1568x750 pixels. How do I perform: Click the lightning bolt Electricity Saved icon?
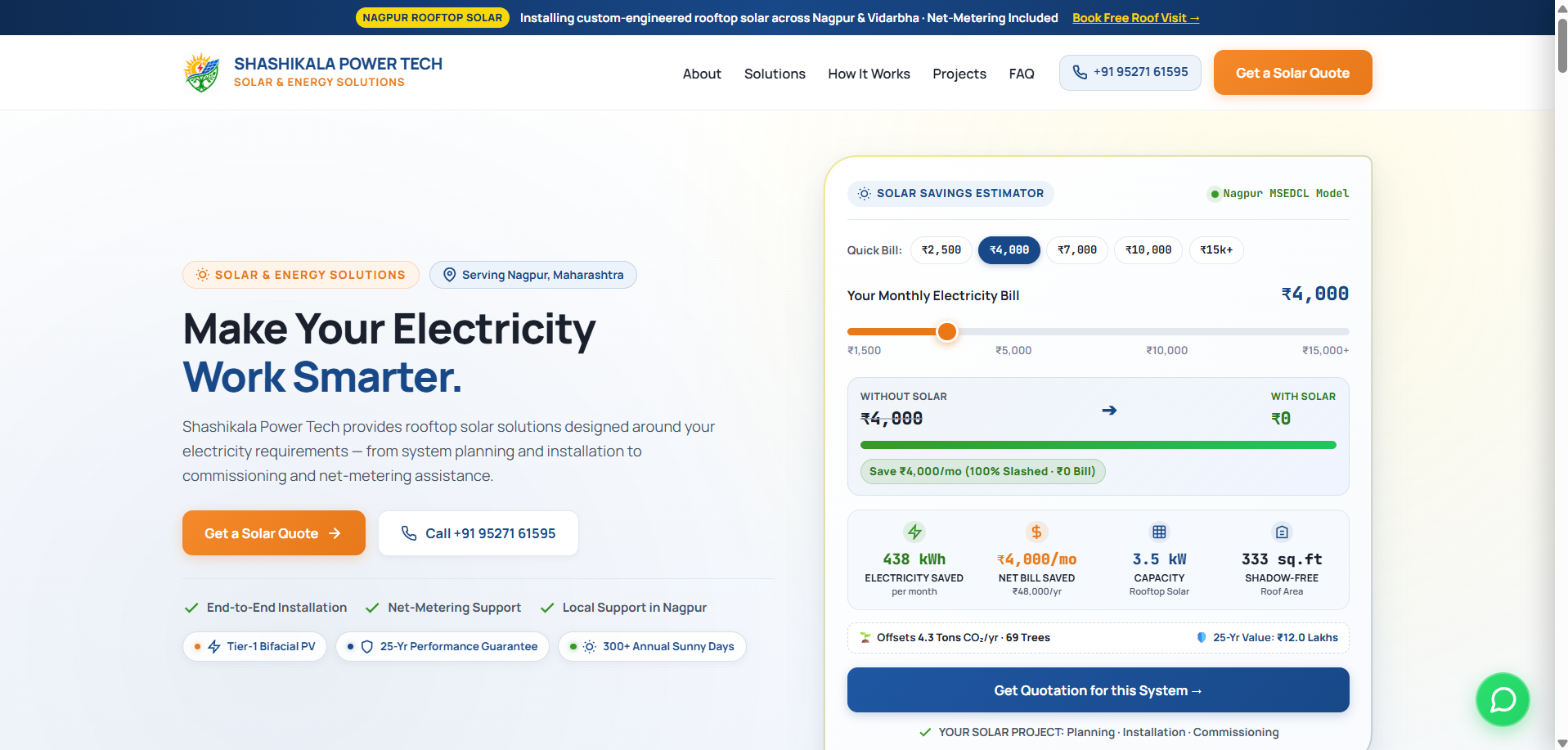pos(914,532)
